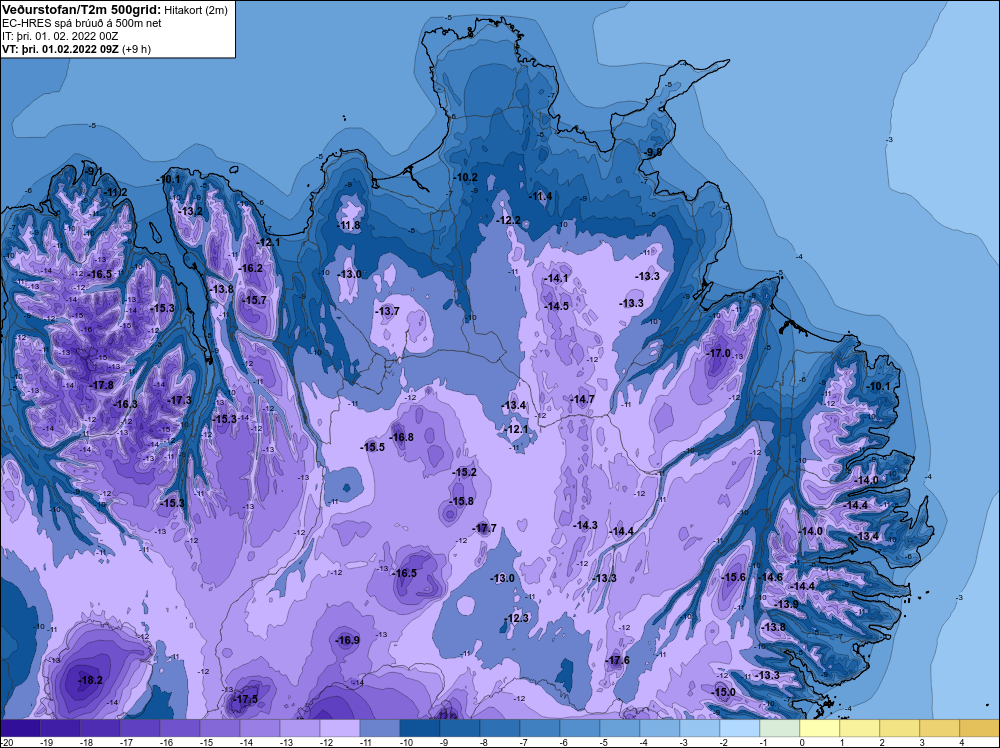Click the -15.8 temperature label
The image size is (1000, 748).
[x=461, y=501]
